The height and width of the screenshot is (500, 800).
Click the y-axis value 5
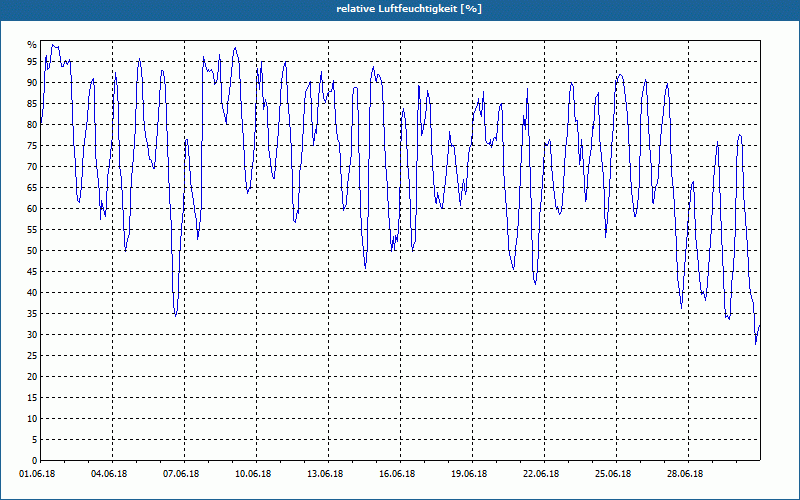tap(34, 440)
